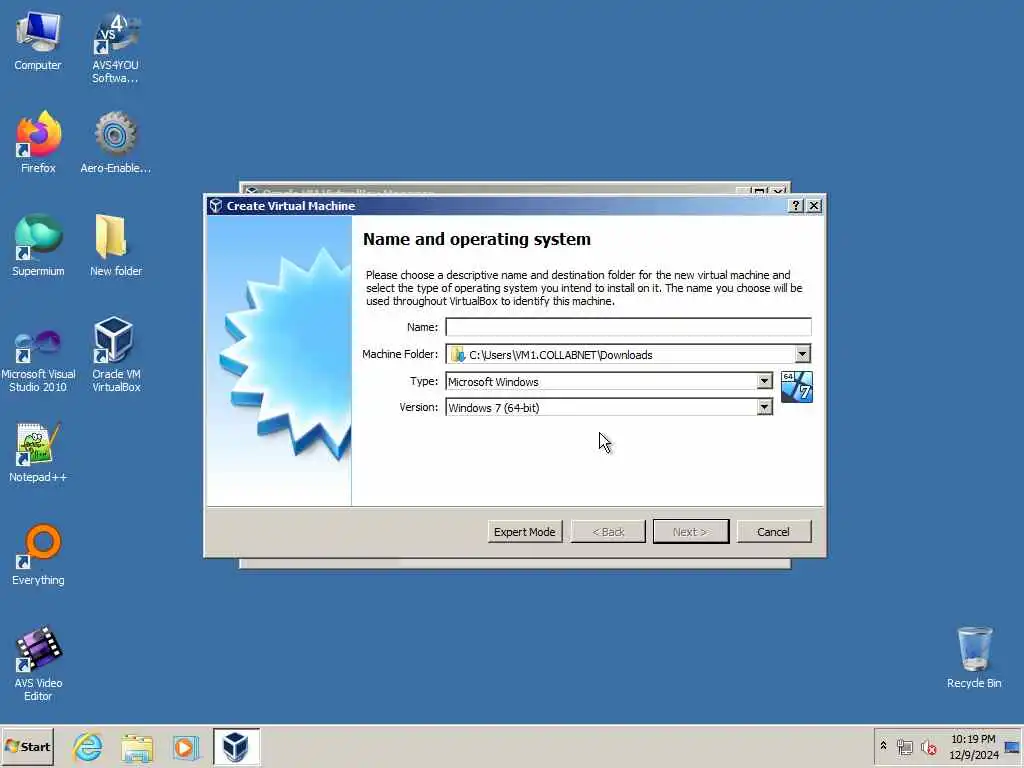Viewport: 1024px width, 768px height.
Task: Open the Everything search shortcut
Action: point(38,555)
